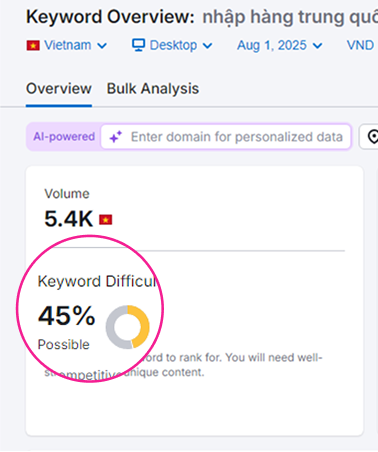This screenshot has width=378, height=452.
Task: Click the 45% difficulty value
Action: click(67, 316)
